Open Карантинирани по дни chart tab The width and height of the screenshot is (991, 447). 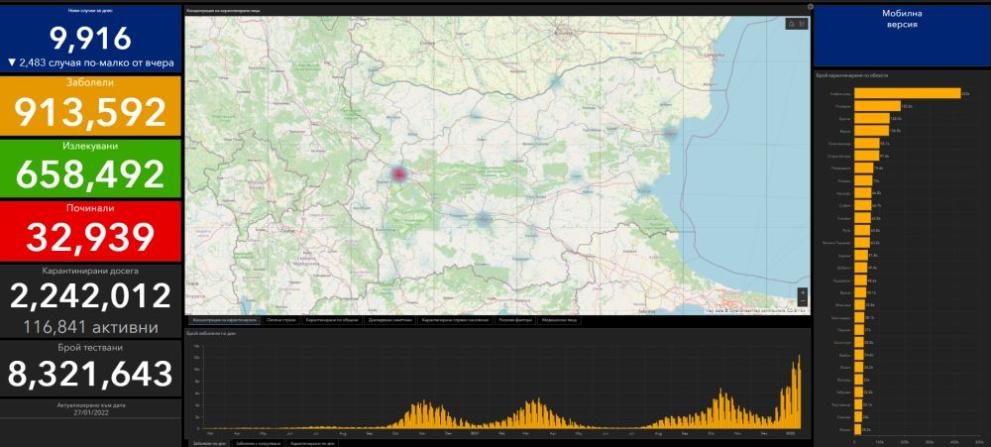(312, 441)
